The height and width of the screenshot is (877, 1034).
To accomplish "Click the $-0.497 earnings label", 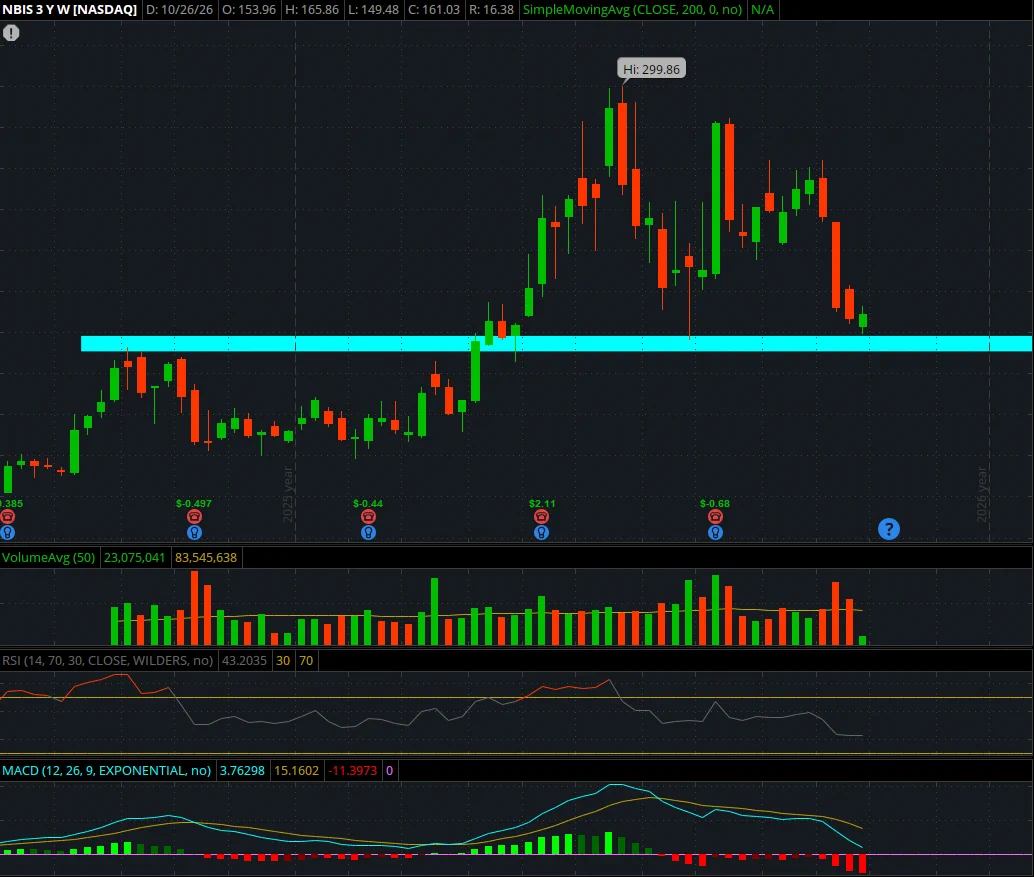I will (194, 504).
